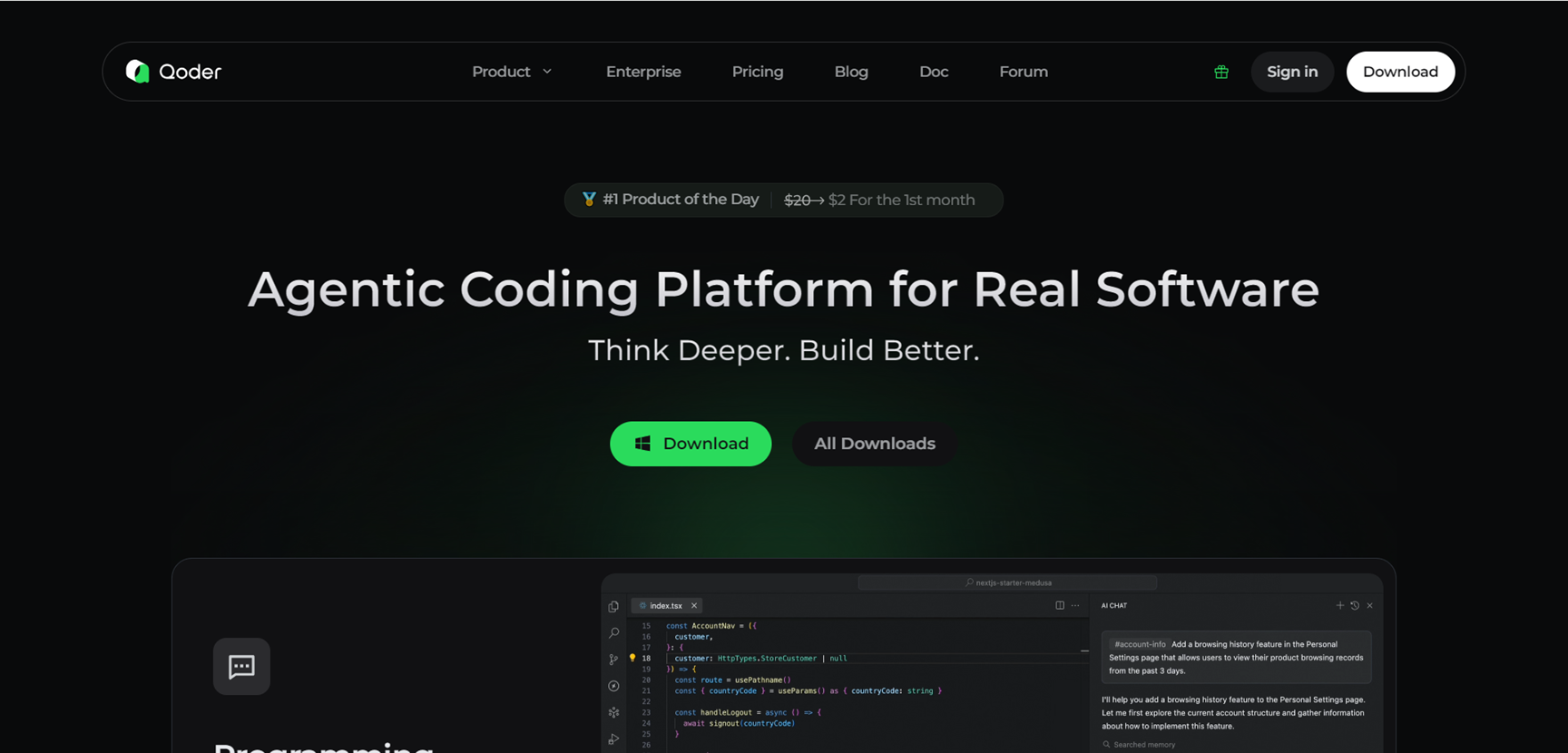
Task: Visit the Blog
Action: [x=851, y=72]
